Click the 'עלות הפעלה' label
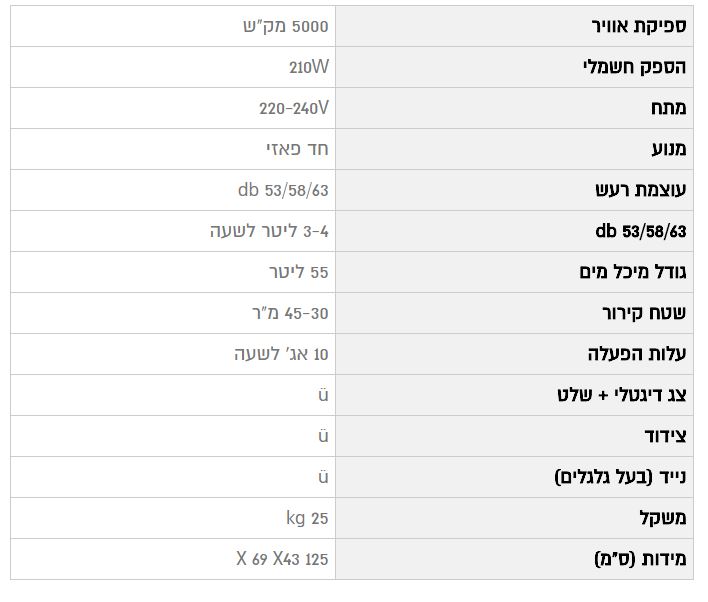 (x=637, y=354)
